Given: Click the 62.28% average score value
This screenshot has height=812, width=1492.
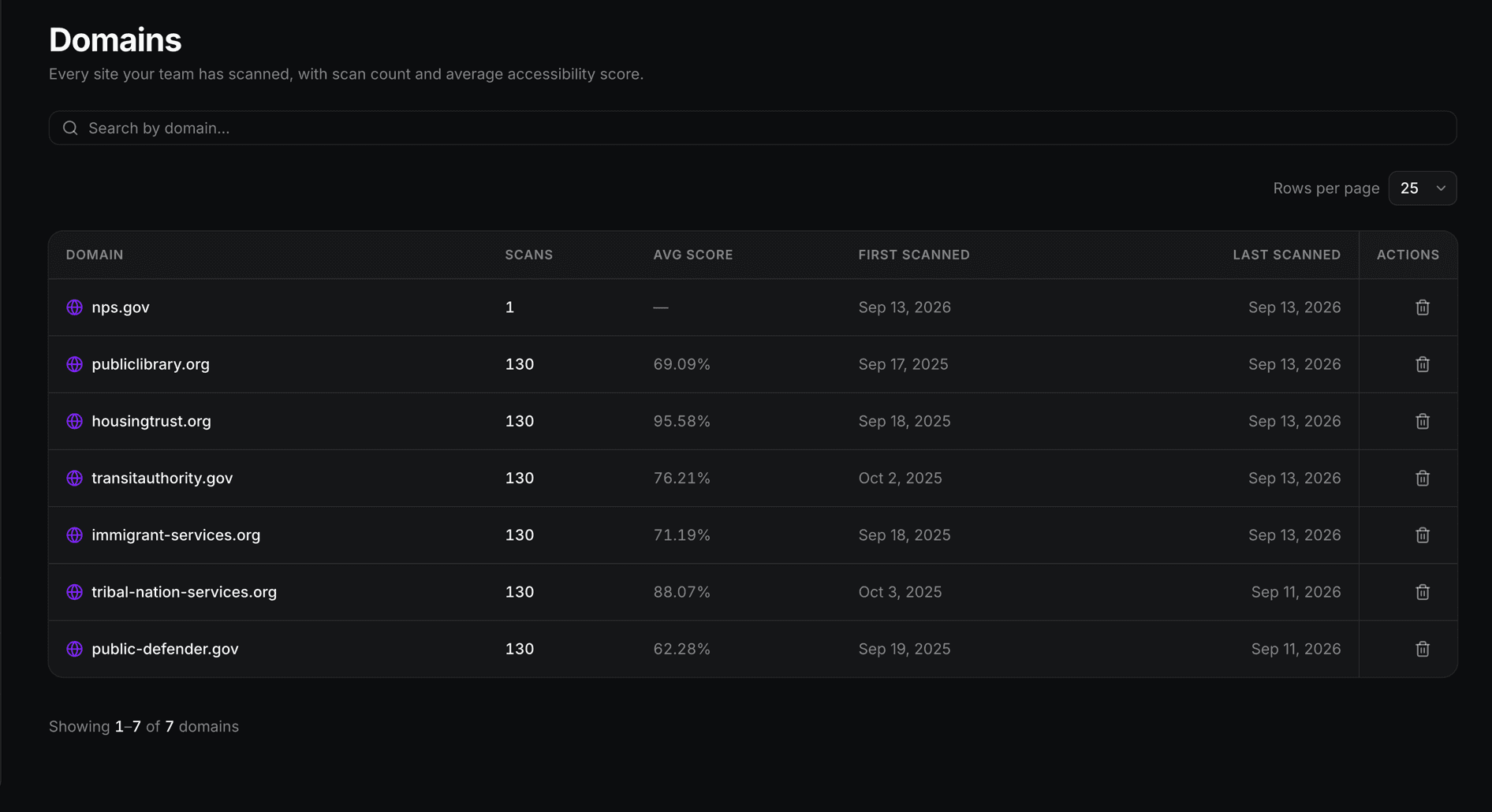Looking at the screenshot, I should click(x=682, y=649).
